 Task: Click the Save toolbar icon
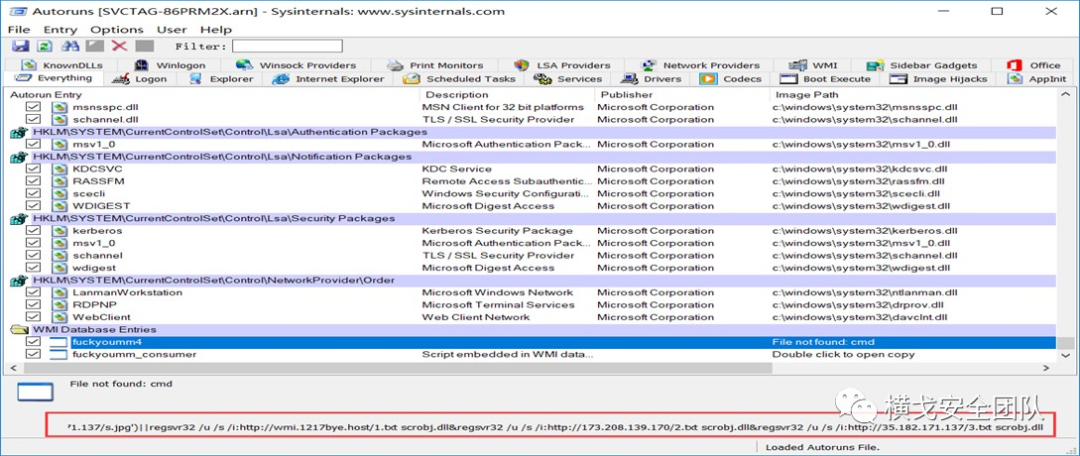(21, 46)
